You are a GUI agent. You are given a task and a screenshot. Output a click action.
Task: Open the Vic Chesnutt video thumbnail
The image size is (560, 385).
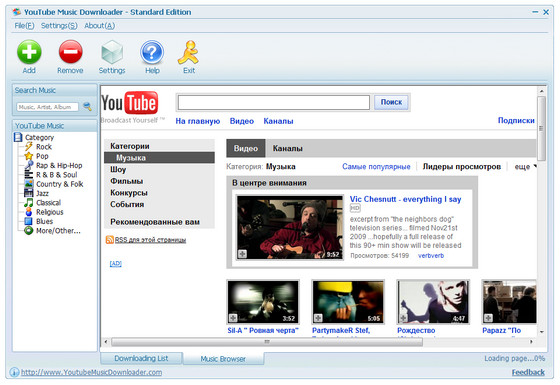(x=290, y=227)
